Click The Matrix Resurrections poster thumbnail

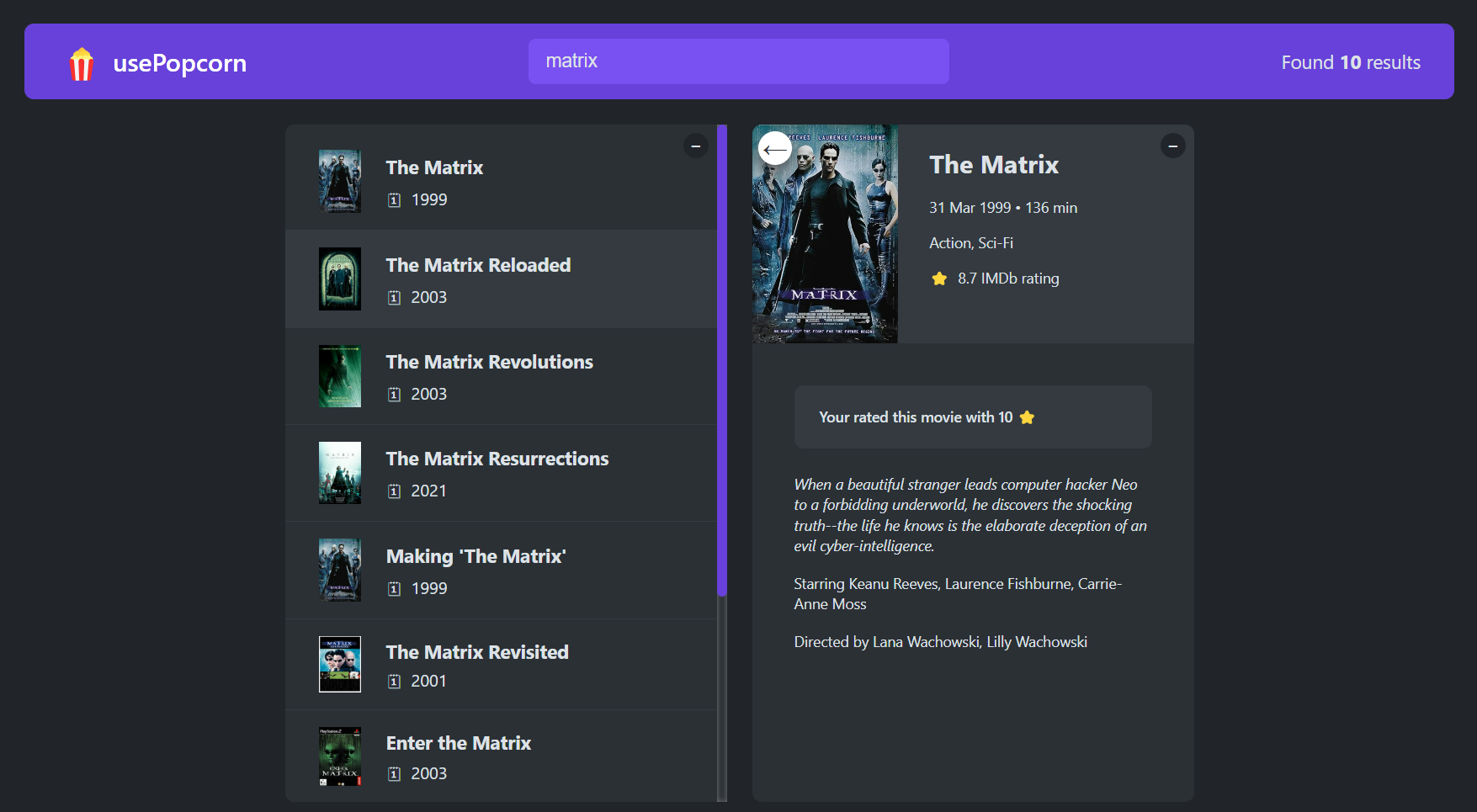click(340, 473)
